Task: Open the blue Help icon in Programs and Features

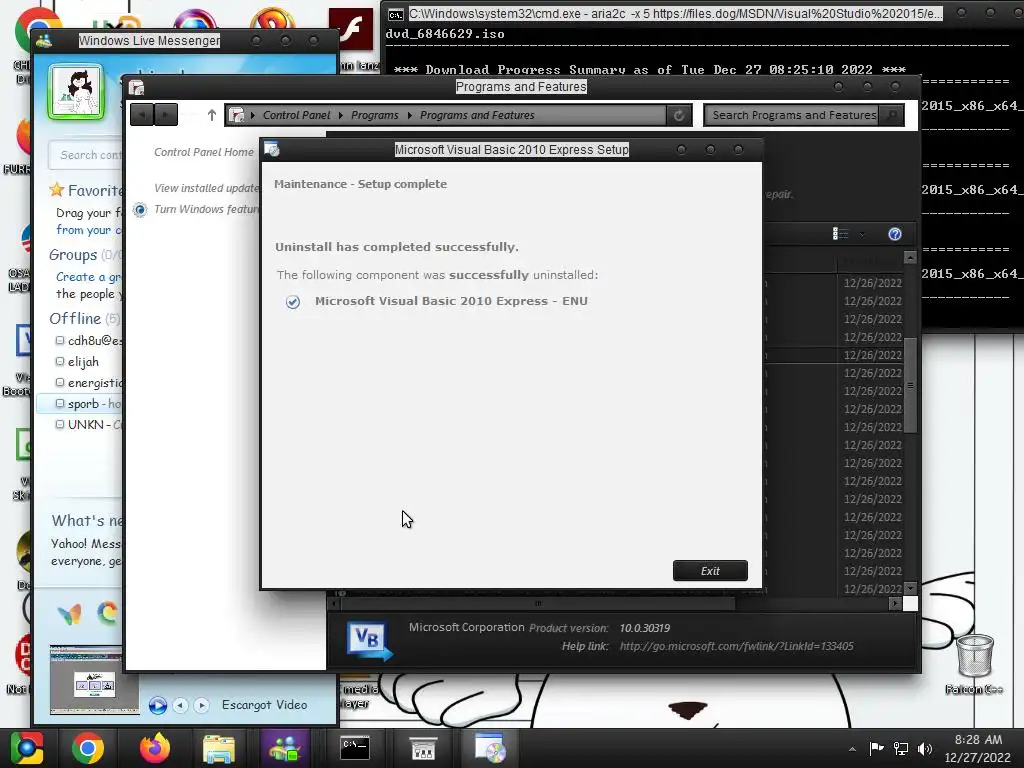Action: pos(895,234)
